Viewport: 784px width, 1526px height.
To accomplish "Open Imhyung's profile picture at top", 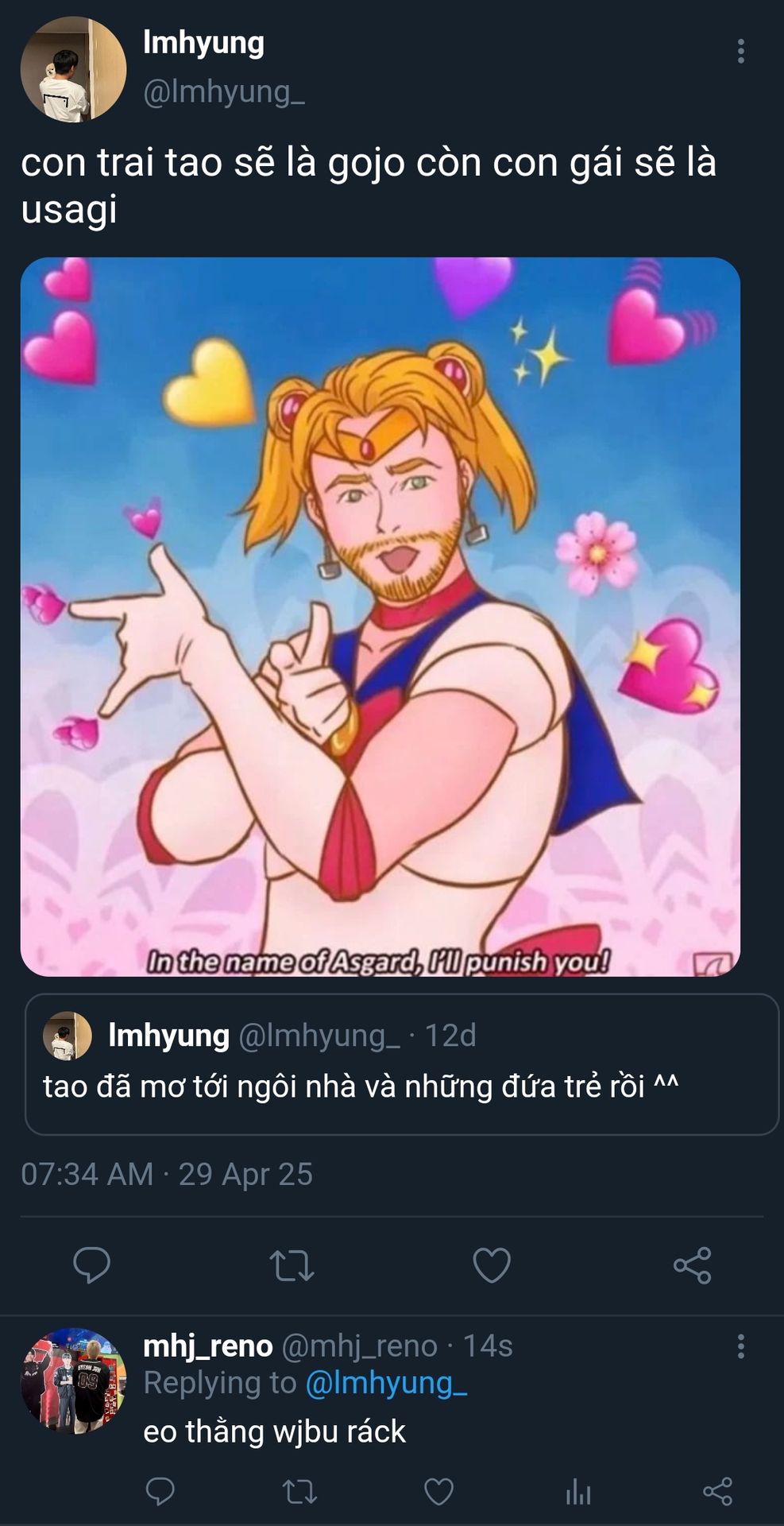I will coord(73,69).
